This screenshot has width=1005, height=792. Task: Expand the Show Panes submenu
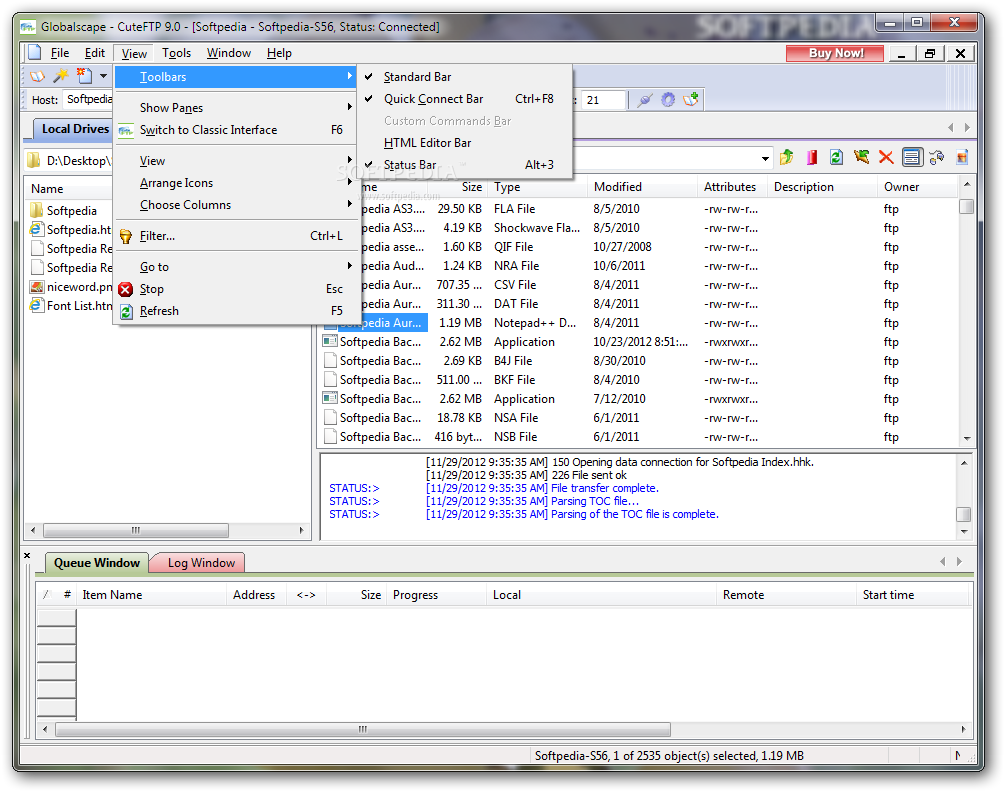pos(235,108)
